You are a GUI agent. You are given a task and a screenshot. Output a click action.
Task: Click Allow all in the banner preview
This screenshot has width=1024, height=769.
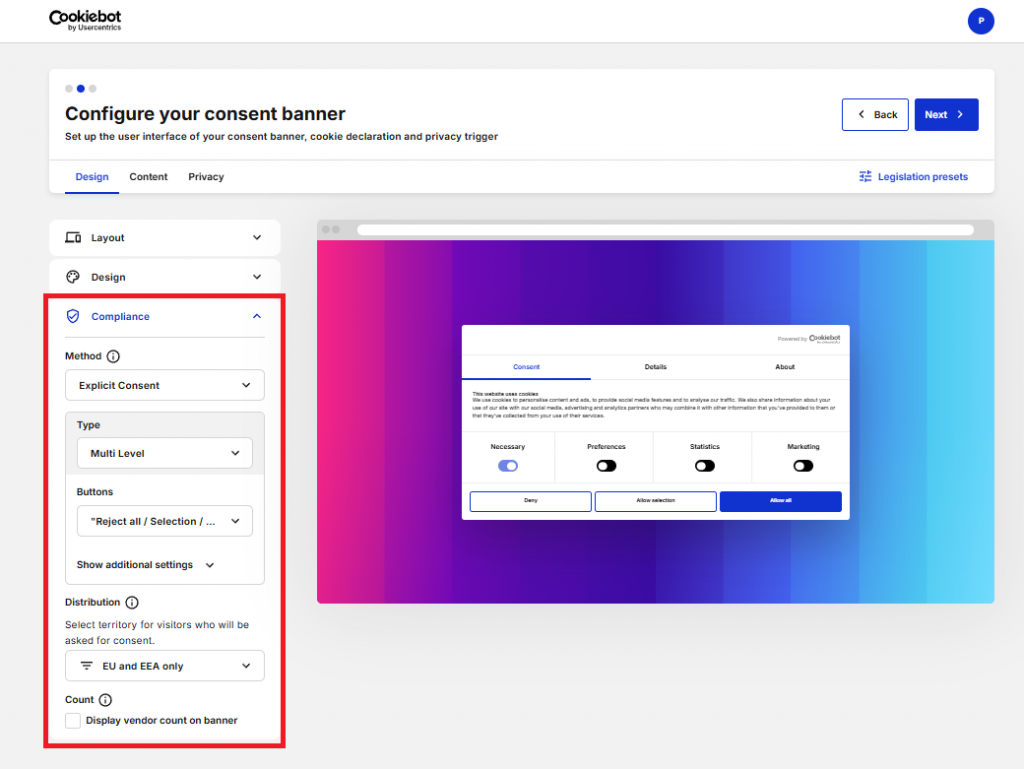(x=780, y=500)
